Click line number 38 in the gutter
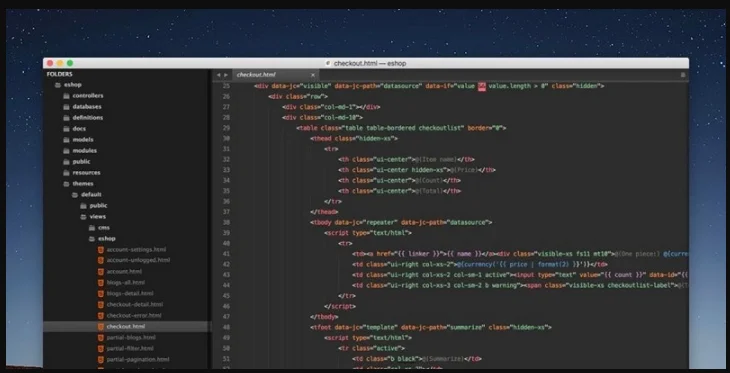The height and width of the screenshot is (373, 730). click(x=226, y=223)
